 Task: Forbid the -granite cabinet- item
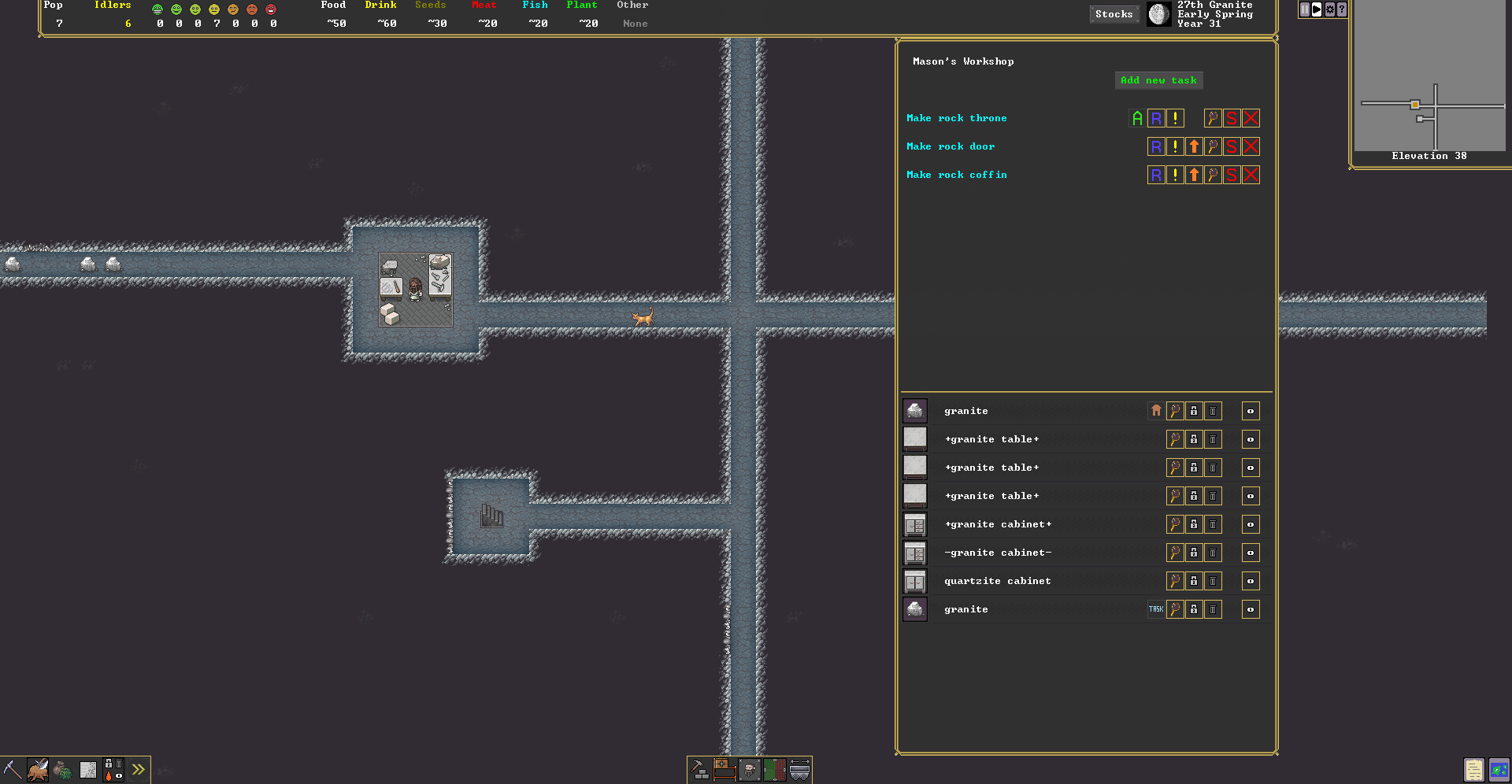point(1194,553)
